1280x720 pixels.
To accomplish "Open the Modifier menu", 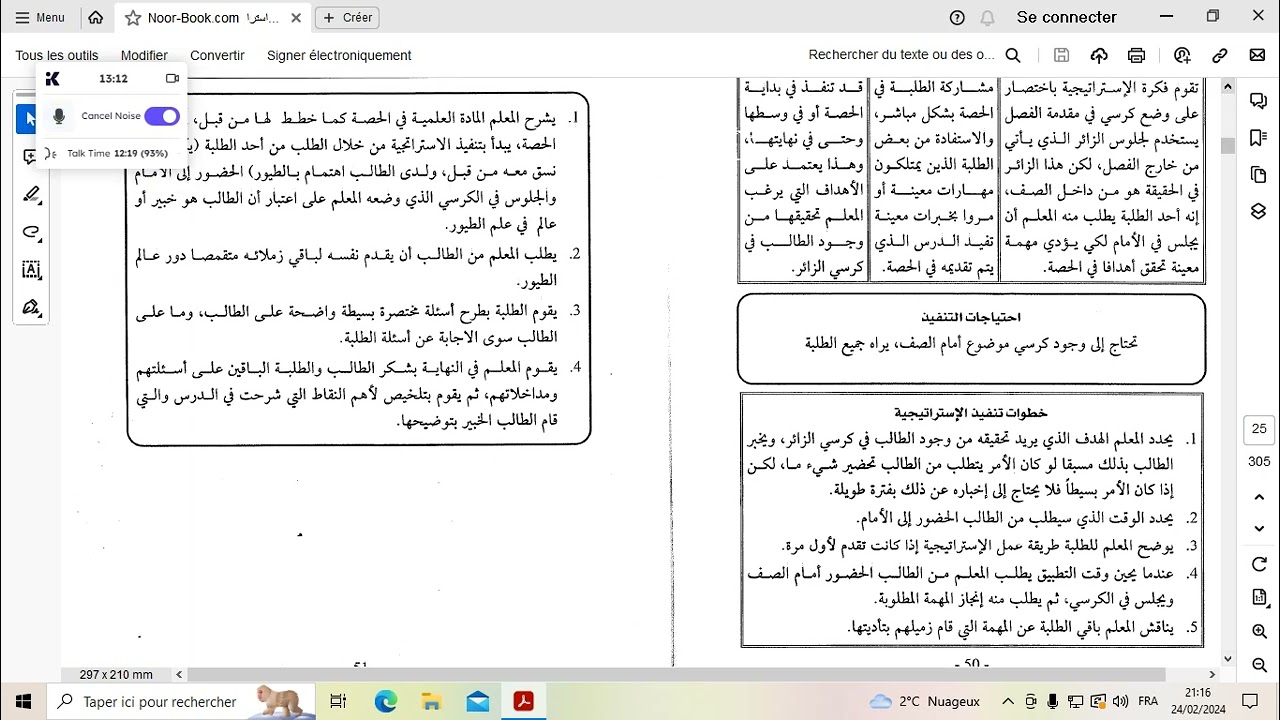I will 144,55.
